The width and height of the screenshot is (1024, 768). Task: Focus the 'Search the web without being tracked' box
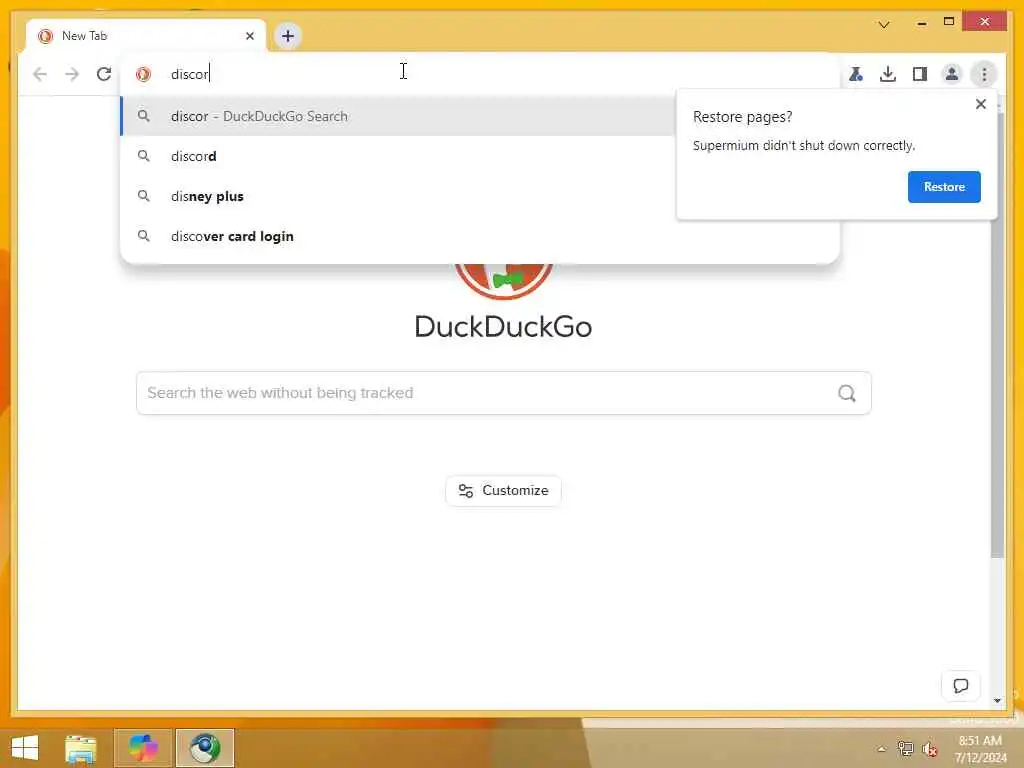click(x=504, y=393)
